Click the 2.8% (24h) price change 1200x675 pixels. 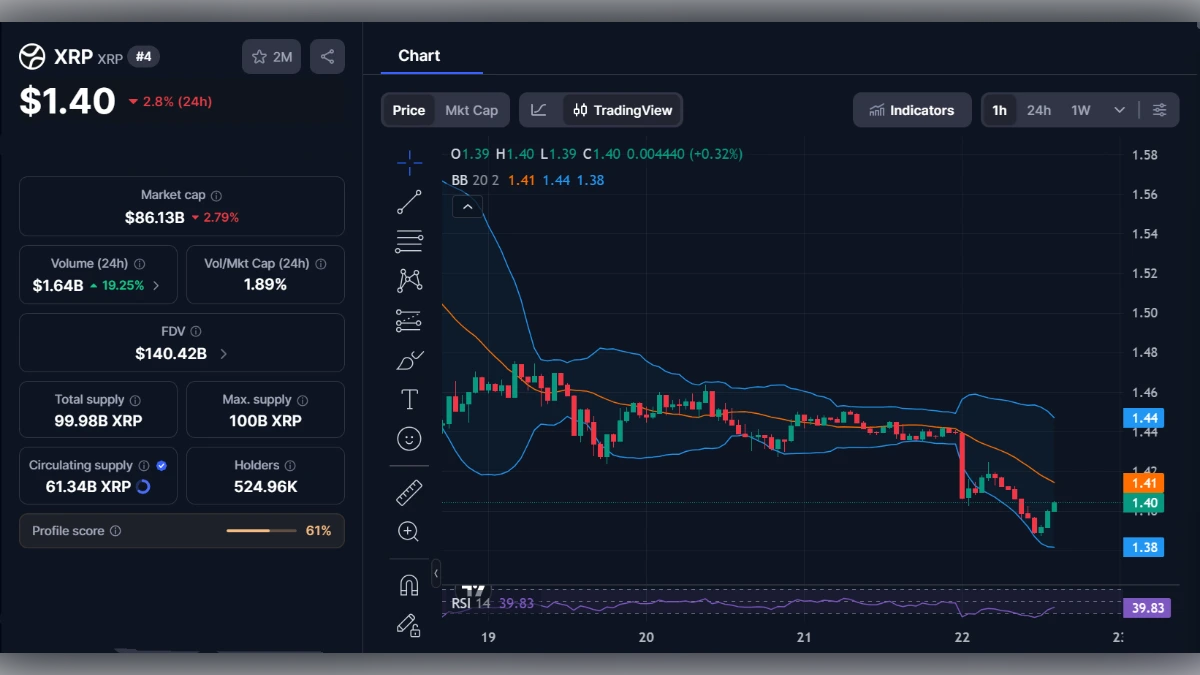click(x=170, y=101)
